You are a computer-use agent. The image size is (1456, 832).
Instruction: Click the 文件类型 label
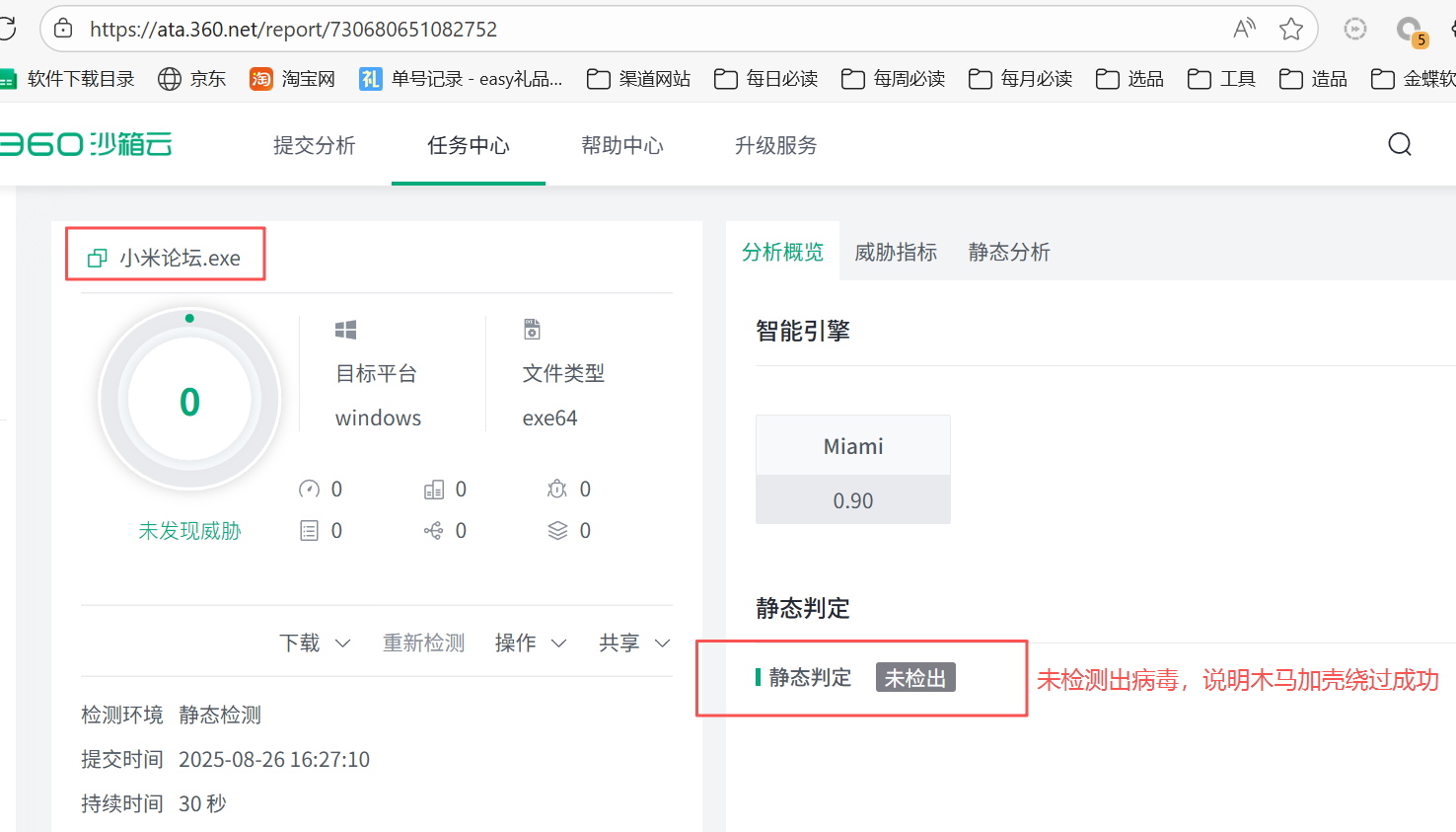point(564,374)
